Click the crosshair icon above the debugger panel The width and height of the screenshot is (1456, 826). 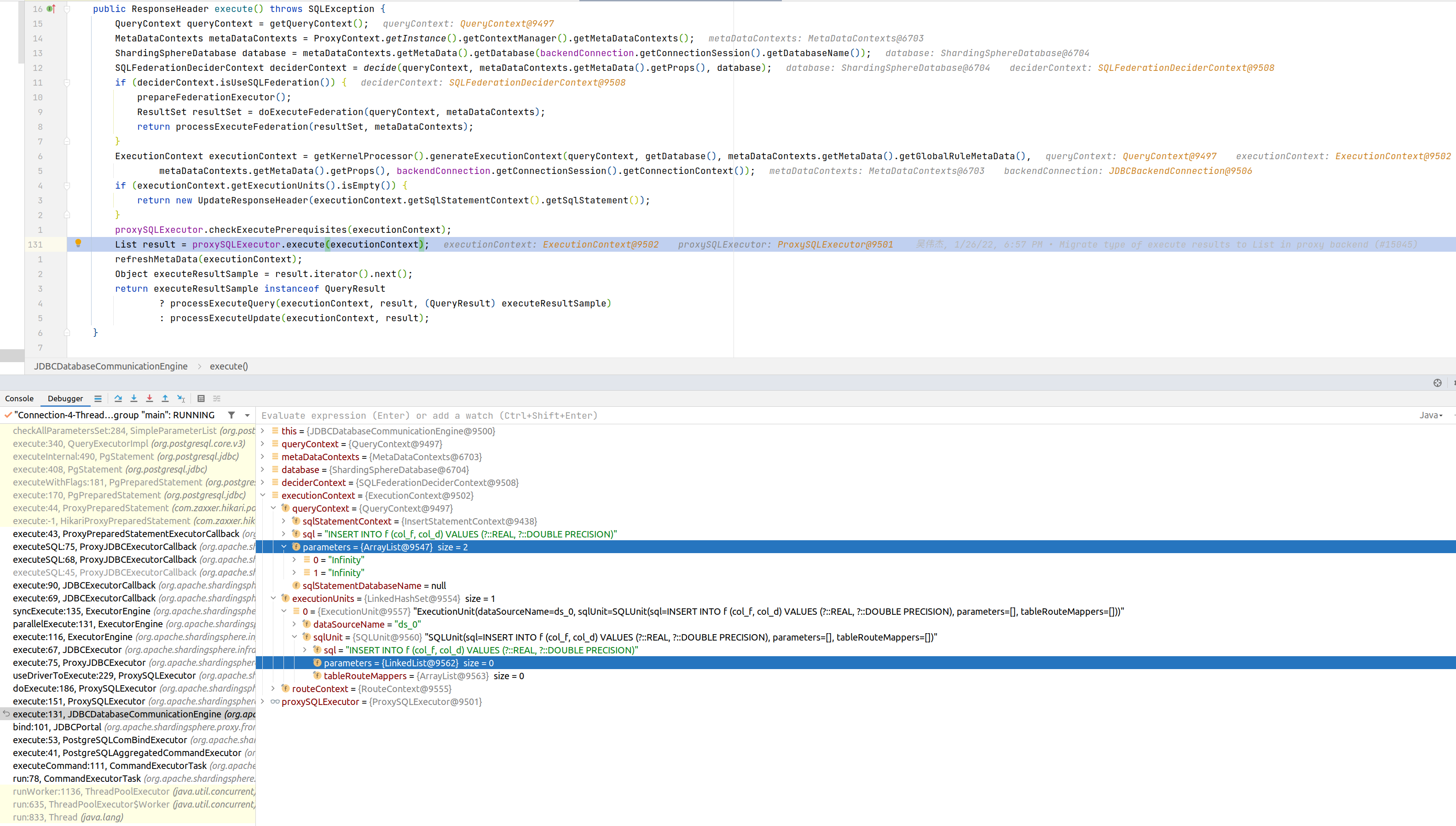(x=1438, y=383)
